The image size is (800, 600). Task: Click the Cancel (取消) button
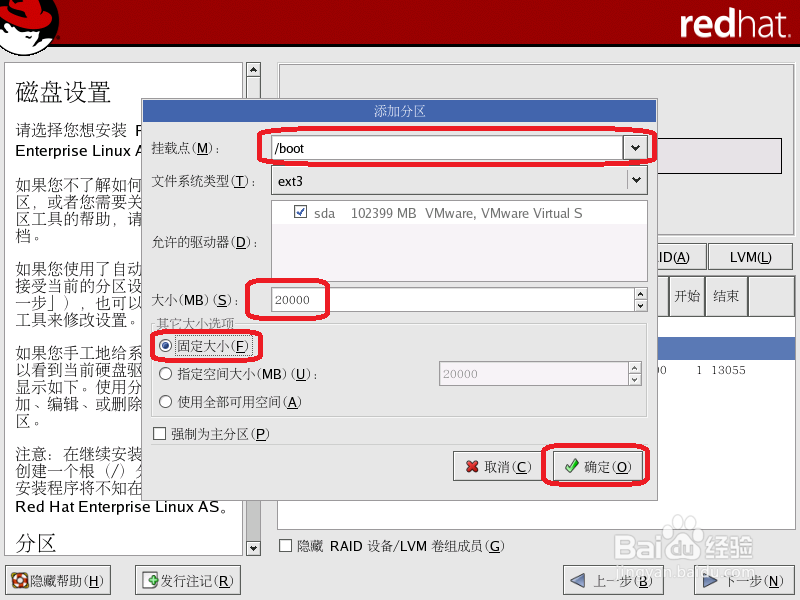[498, 466]
